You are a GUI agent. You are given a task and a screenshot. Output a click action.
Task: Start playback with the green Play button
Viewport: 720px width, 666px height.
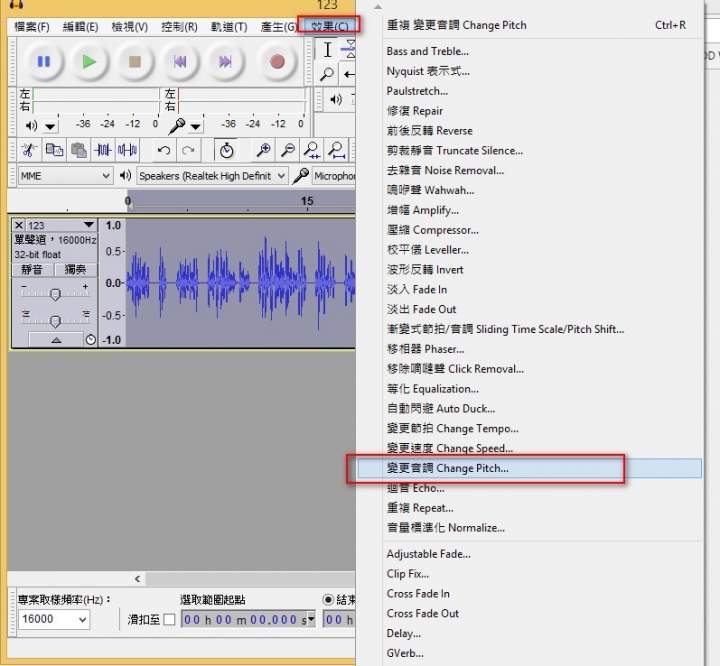coord(89,61)
